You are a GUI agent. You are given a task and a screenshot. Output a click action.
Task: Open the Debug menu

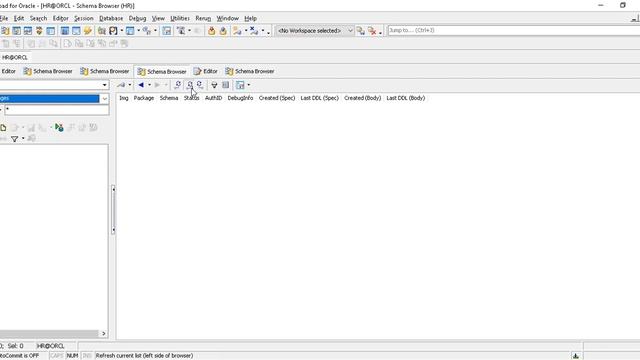tap(137, 18)
